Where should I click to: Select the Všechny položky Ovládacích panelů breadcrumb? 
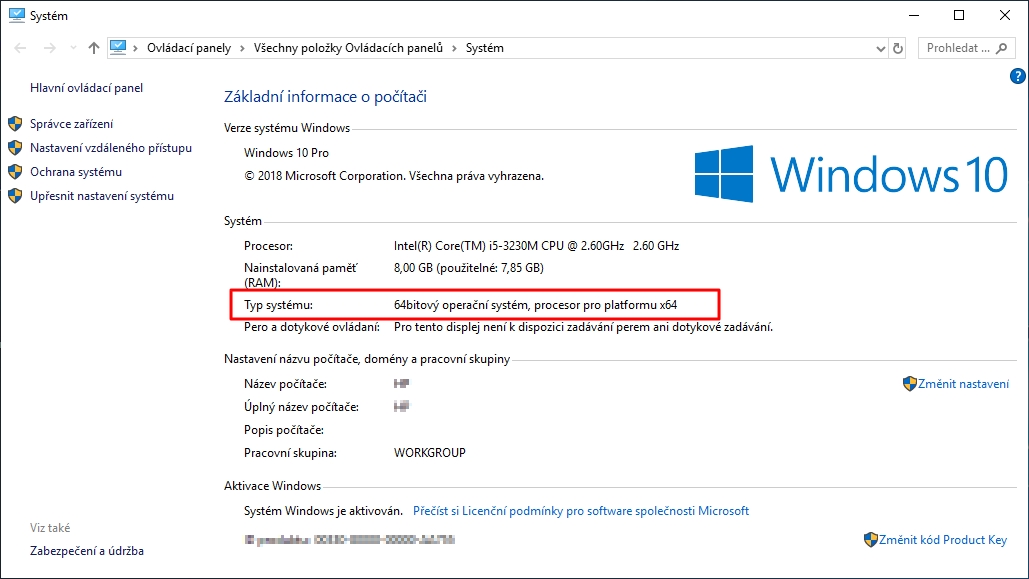coord(348,48)
